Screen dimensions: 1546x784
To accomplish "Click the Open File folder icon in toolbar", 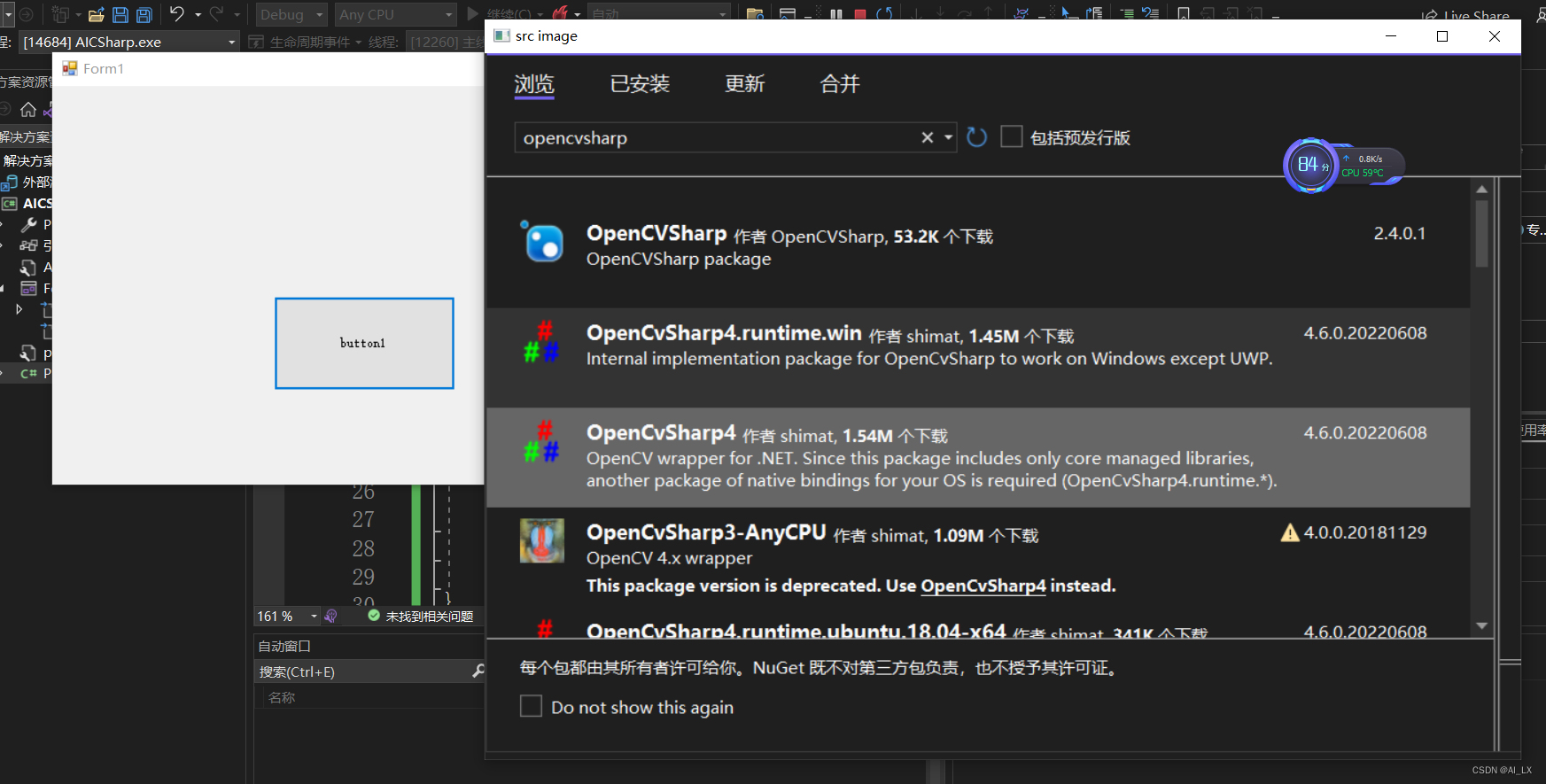I will (x=97, y=15).
